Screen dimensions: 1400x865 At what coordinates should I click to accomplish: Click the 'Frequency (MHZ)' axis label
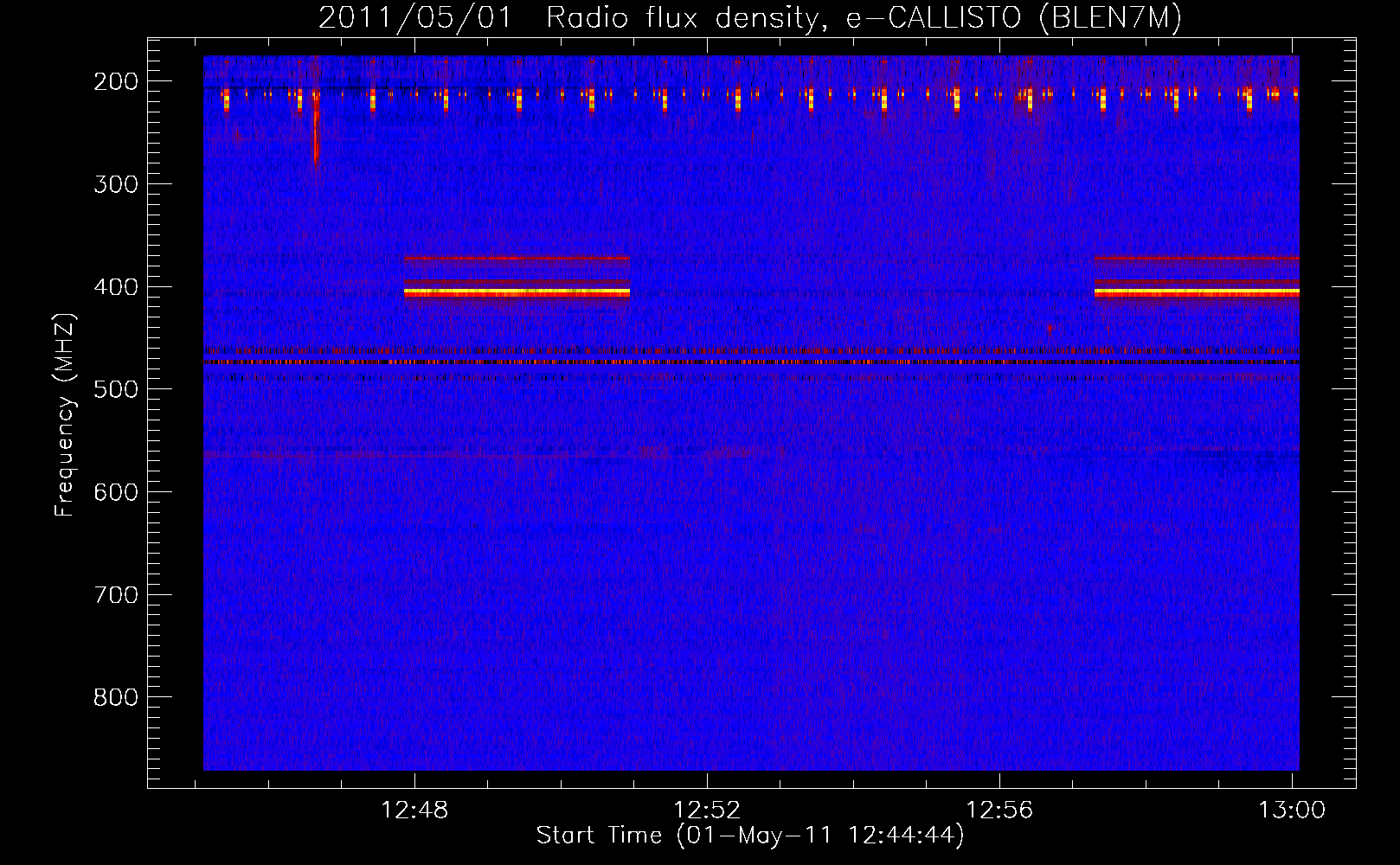tap(64, 414)
